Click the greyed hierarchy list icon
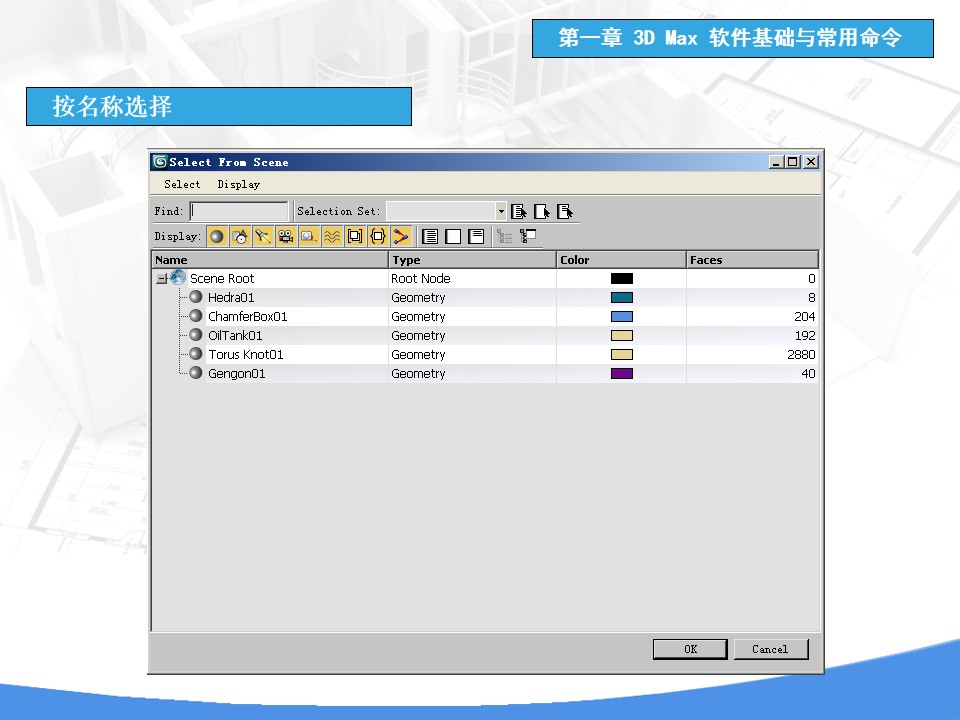The width and height of the screenshot is (960, 720). click(x=504, y=236)
